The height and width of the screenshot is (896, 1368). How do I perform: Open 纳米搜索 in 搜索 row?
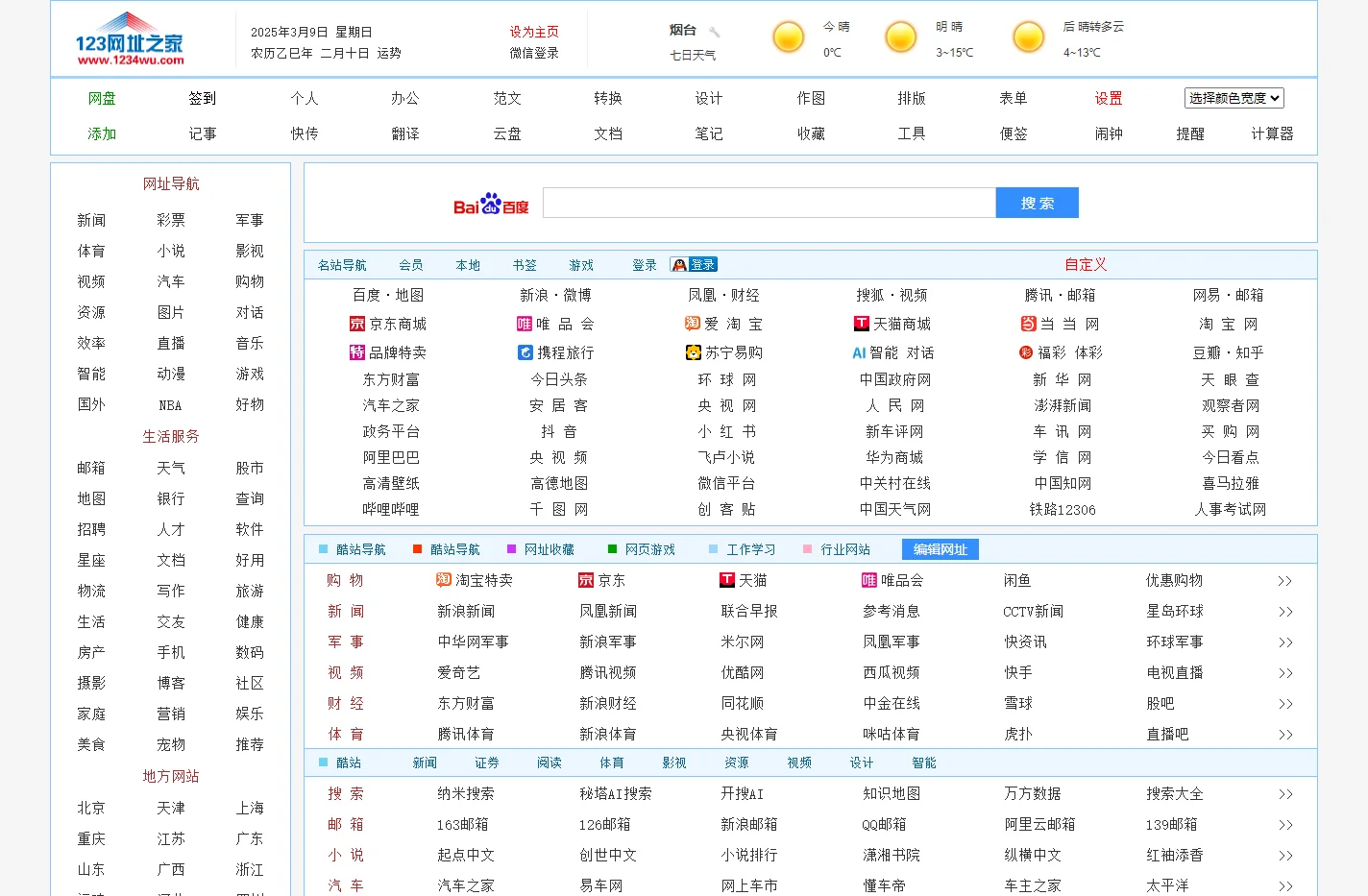coord(466,793)
